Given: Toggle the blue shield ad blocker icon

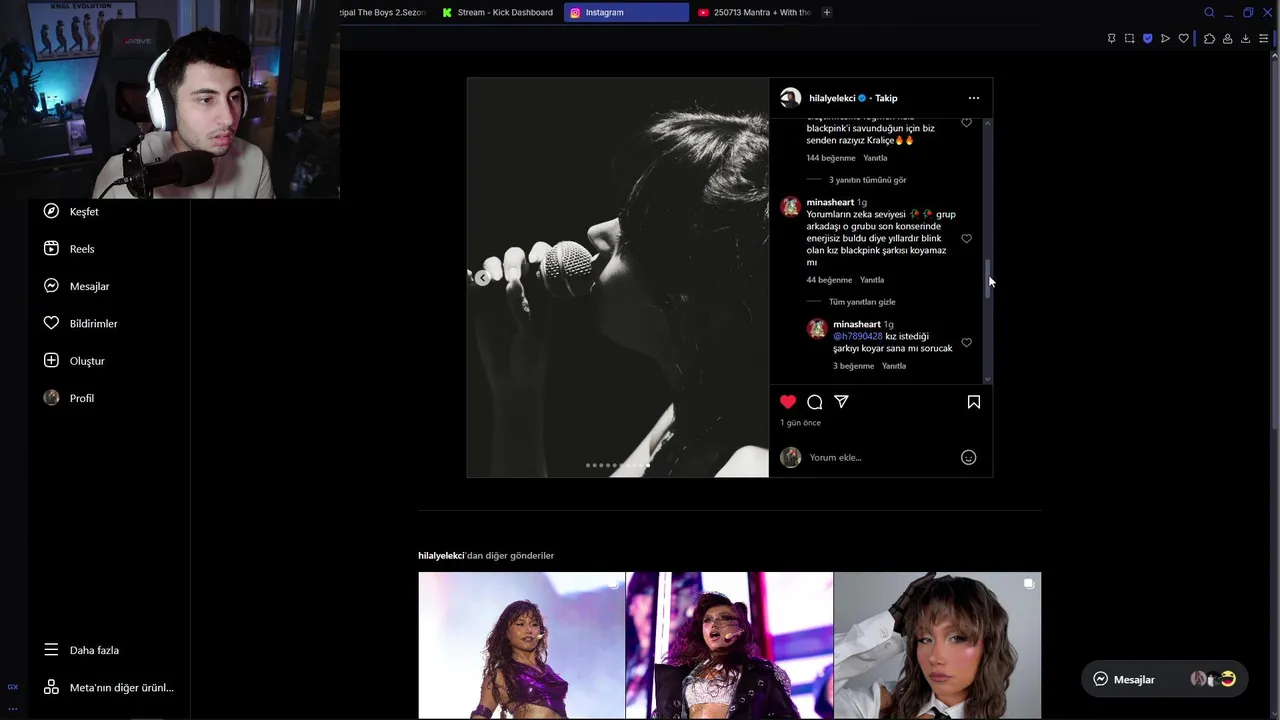Looking at the screenshot, I should pyautogui.click(x=1147, y=38).
